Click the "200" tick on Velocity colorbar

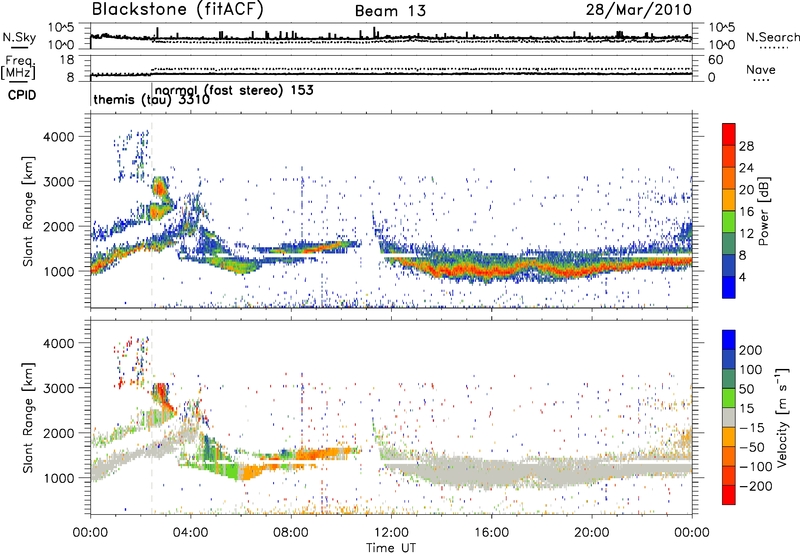tap(751, 350)
